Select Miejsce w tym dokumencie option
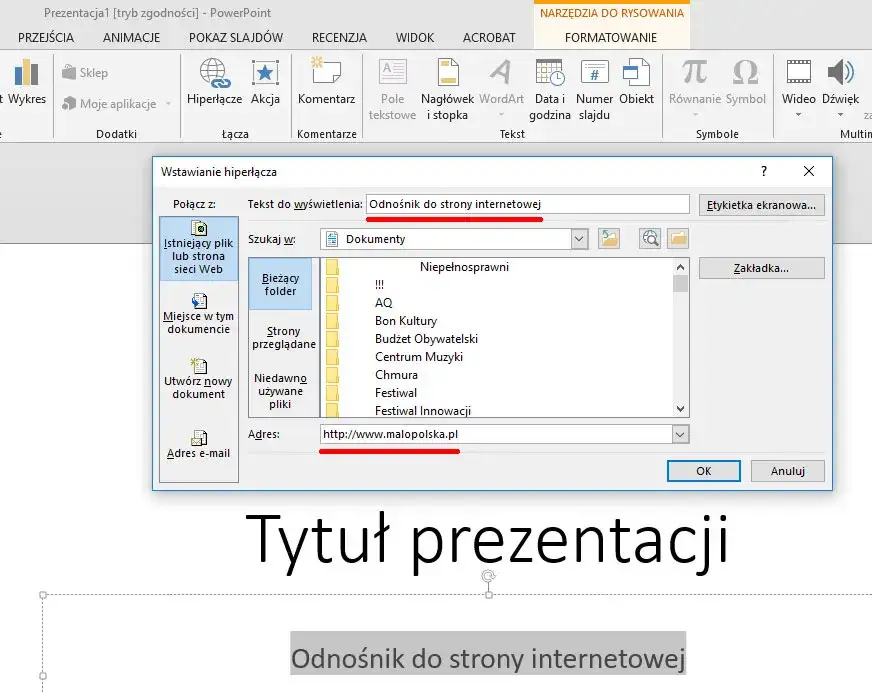The height and width of the screenshot is (692, 872). click(x=198, y=316)
